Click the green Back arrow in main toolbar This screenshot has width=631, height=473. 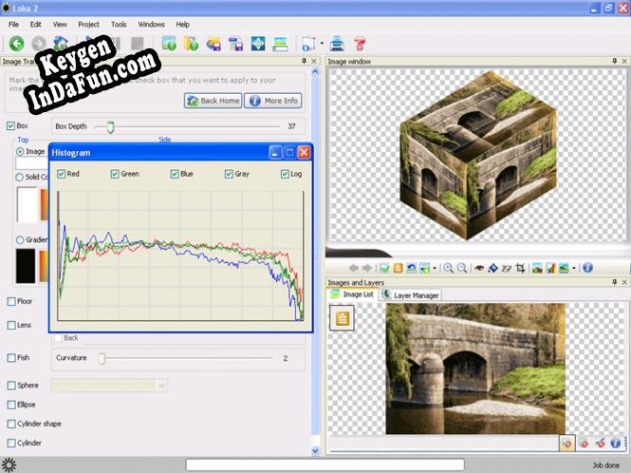[16, 43]
